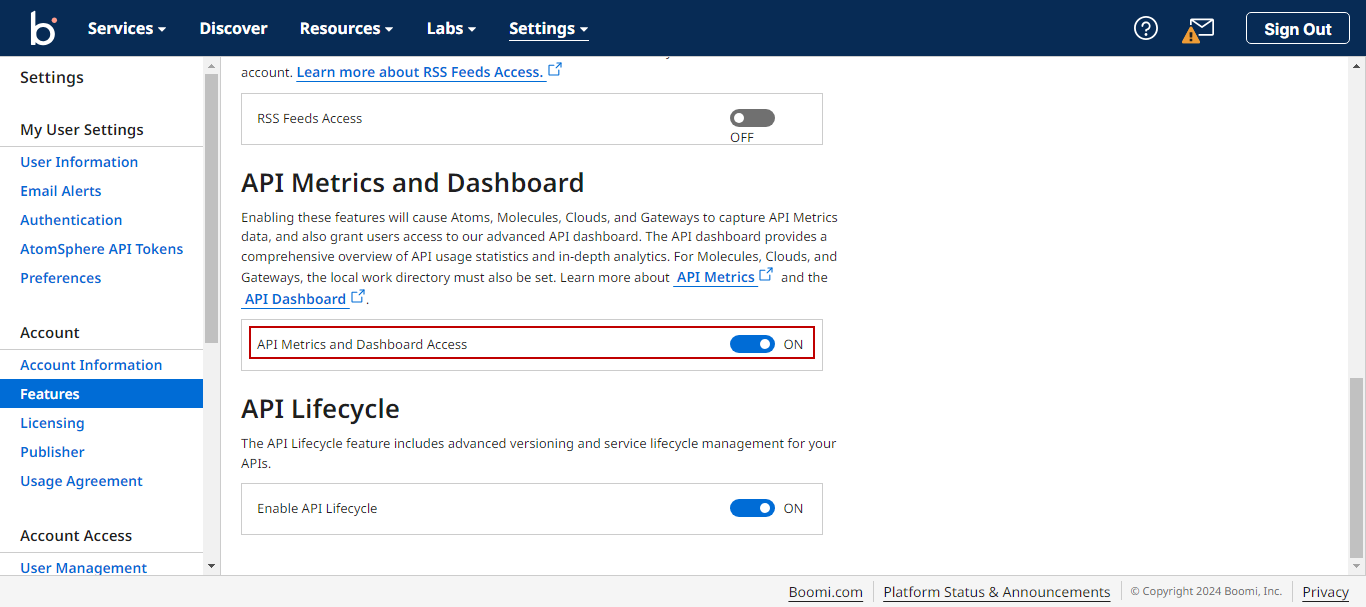The height and width of the screenshot is (607, 1366).
Task: Click the My User Settings section header
Action: (82, 130)
